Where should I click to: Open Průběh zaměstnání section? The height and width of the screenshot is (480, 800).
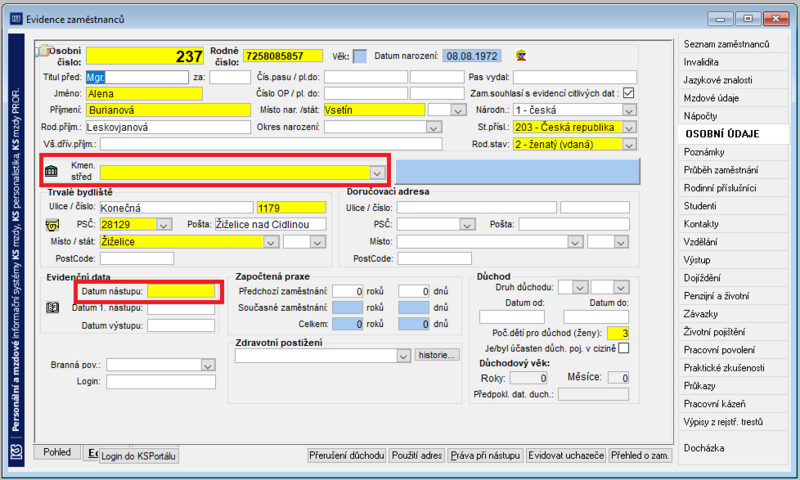click(x=720, y=170)
